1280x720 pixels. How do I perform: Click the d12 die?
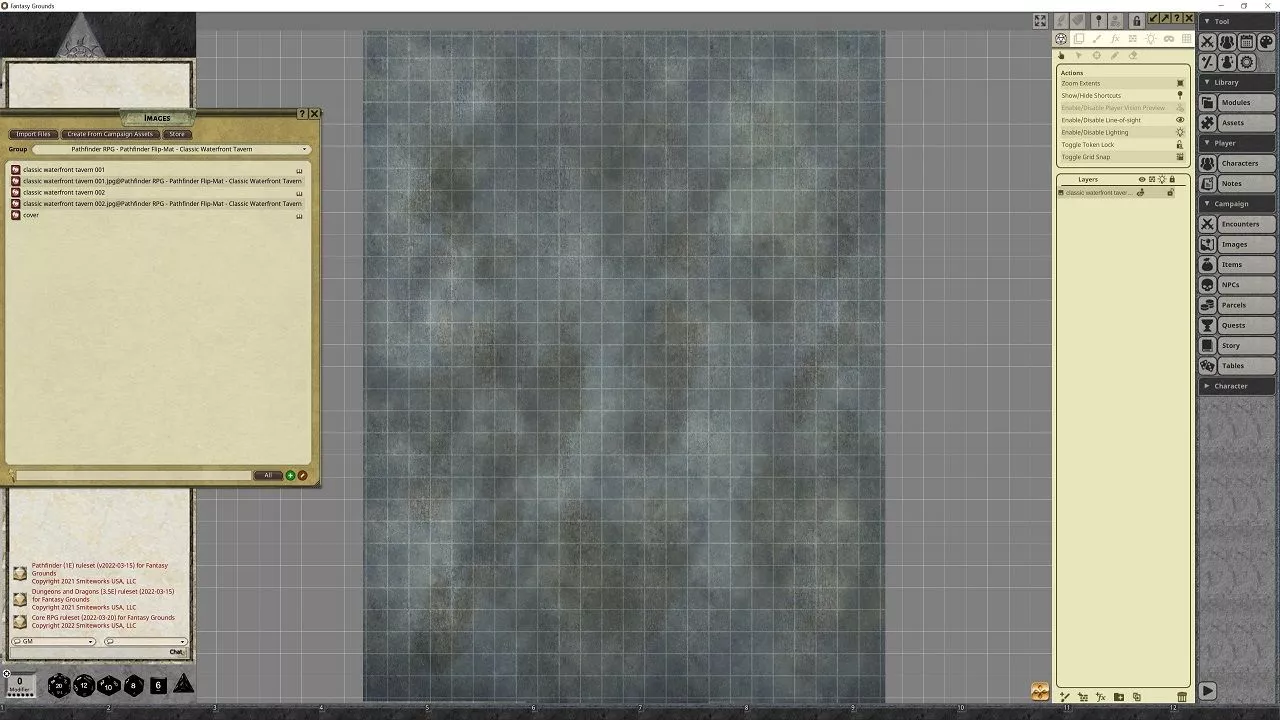coord(84,685)
